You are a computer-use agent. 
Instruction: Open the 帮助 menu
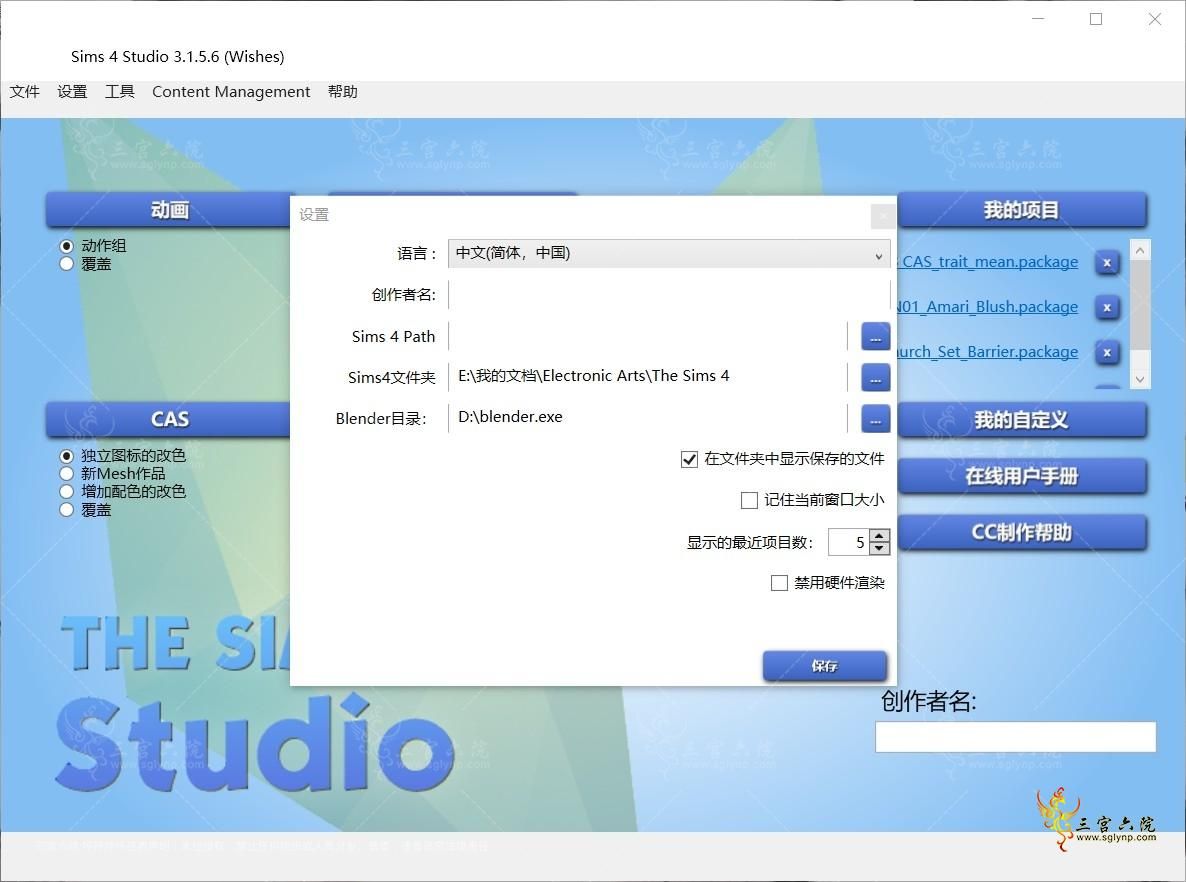[343, 92]
